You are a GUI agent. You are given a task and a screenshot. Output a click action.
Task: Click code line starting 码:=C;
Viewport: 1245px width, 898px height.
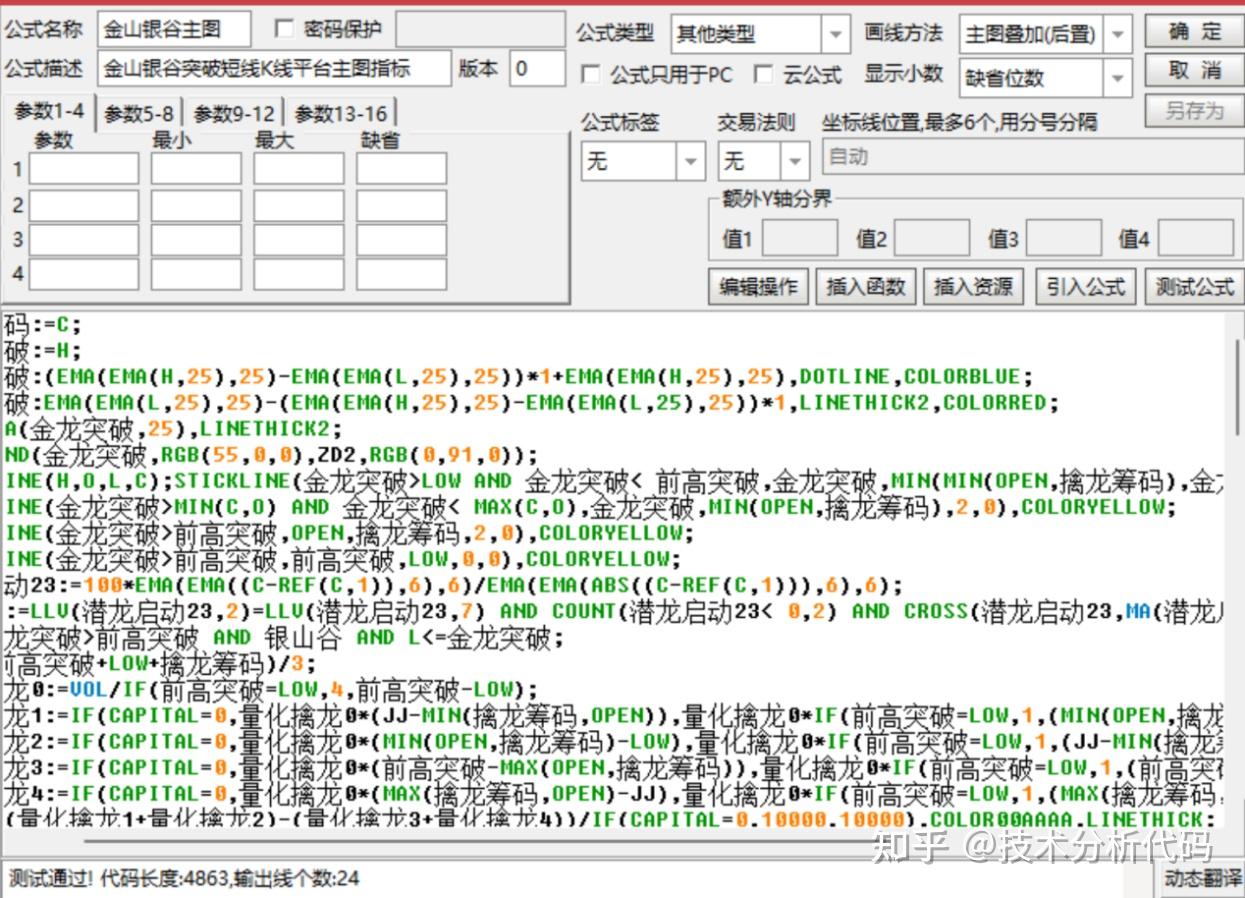(x=42, y=325)
